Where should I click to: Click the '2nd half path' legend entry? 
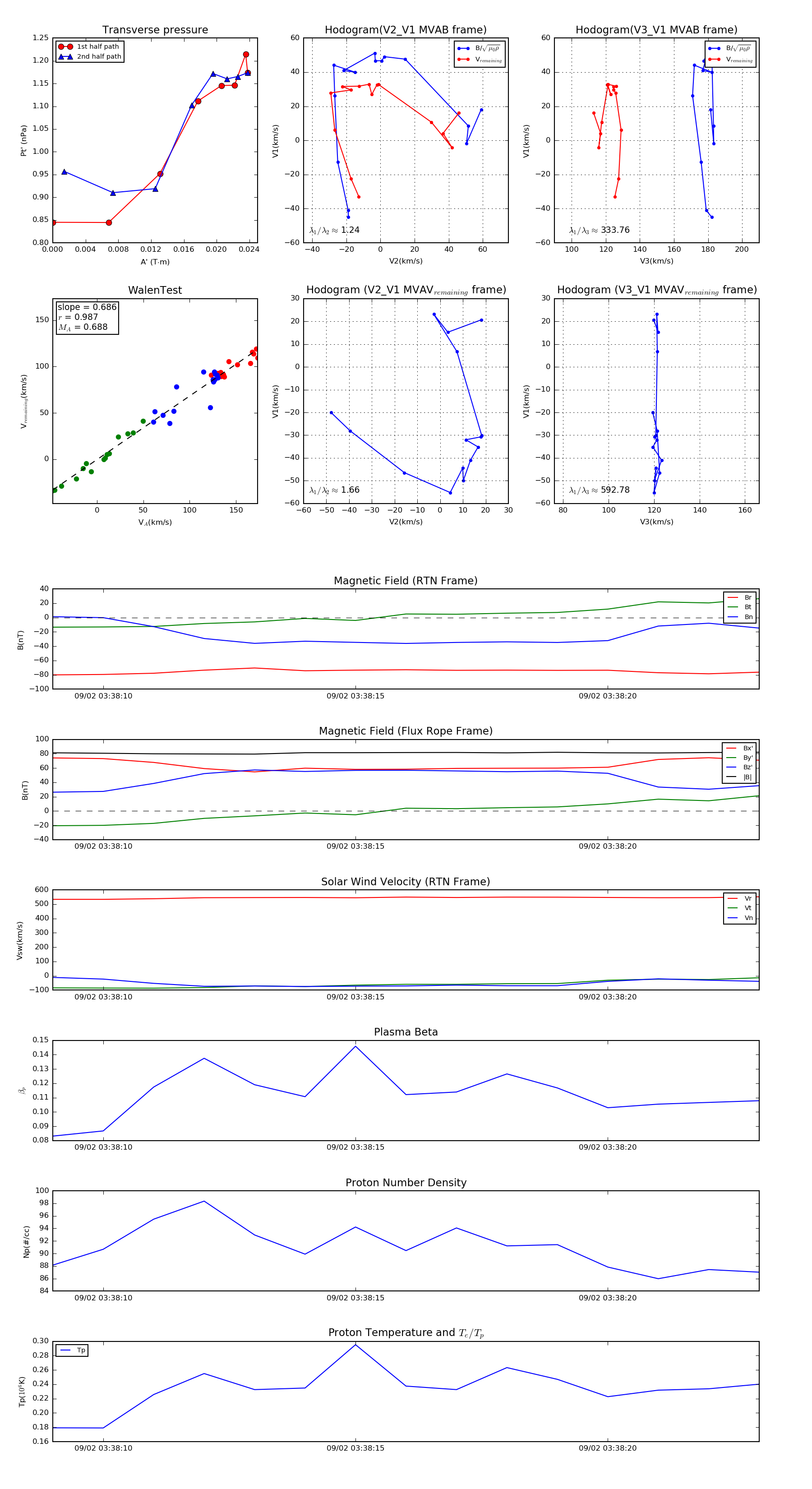90,57
